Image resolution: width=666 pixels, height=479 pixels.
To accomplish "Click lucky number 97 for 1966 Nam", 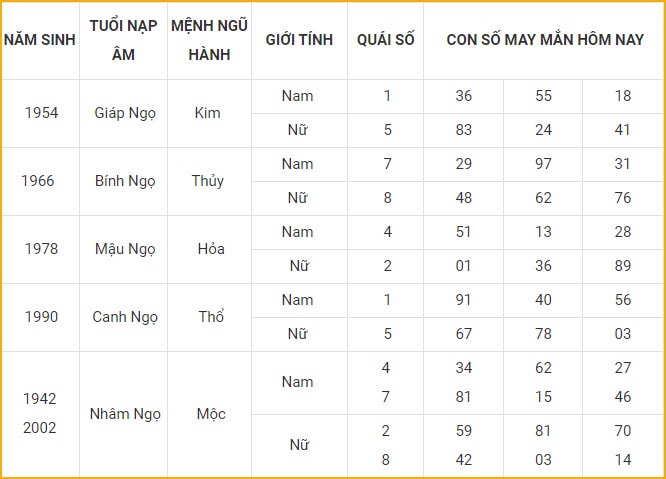I will click(543, 164).
